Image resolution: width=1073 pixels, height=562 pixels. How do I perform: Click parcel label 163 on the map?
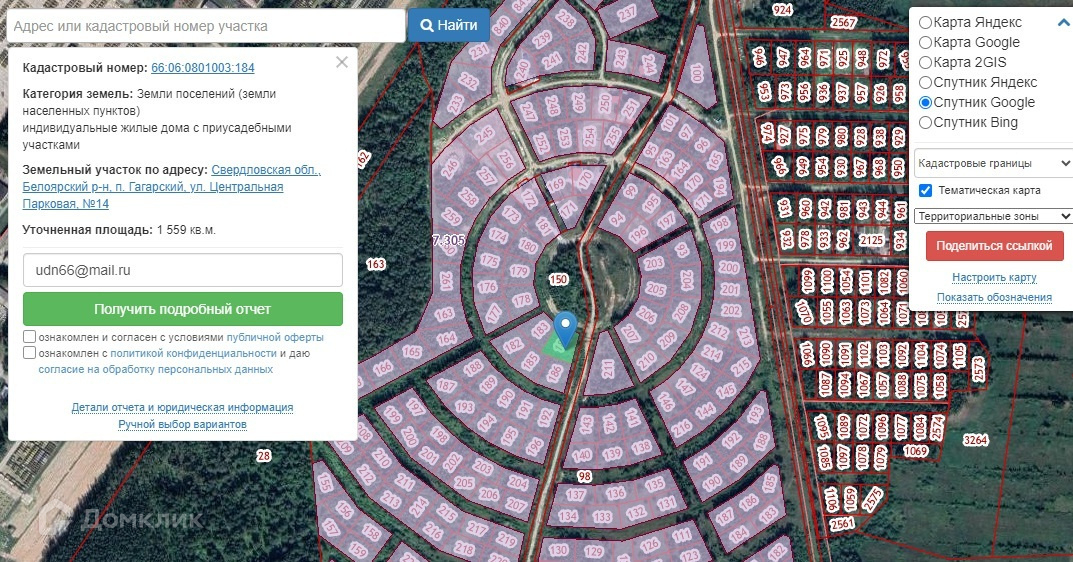pyautogui.click(x=376, y=264)
